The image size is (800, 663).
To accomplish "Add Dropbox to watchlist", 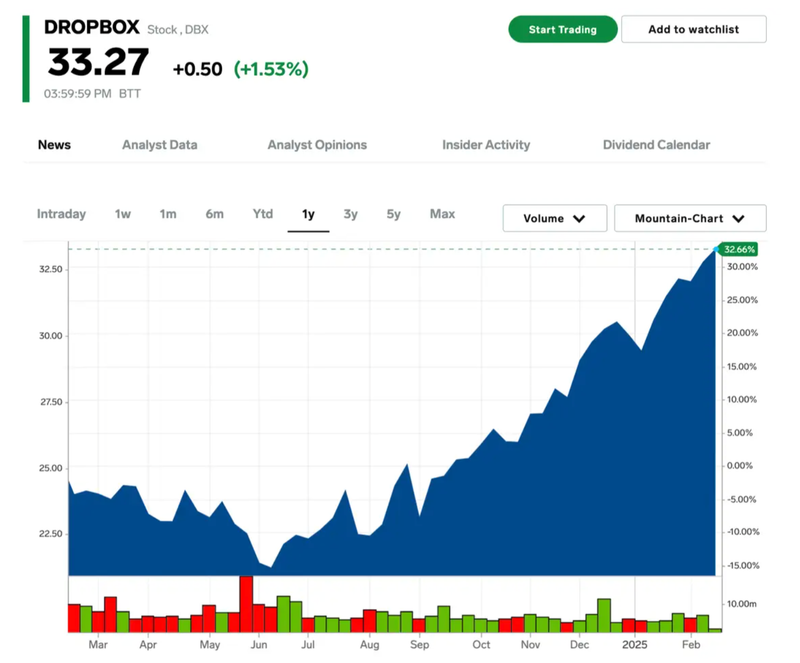I will 693,29.
